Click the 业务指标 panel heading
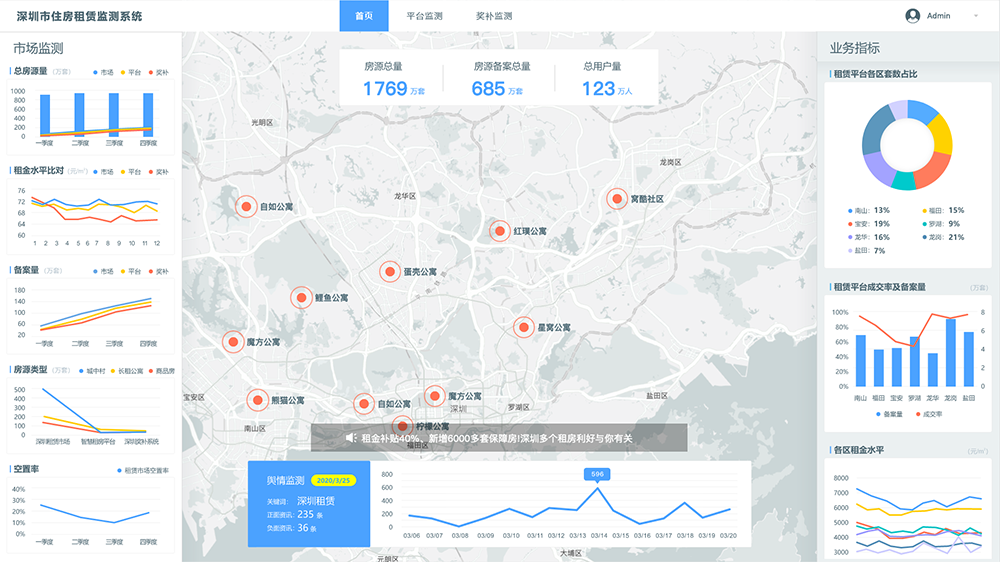Screen dimensions: 1000x562 (x=855, y=48)
